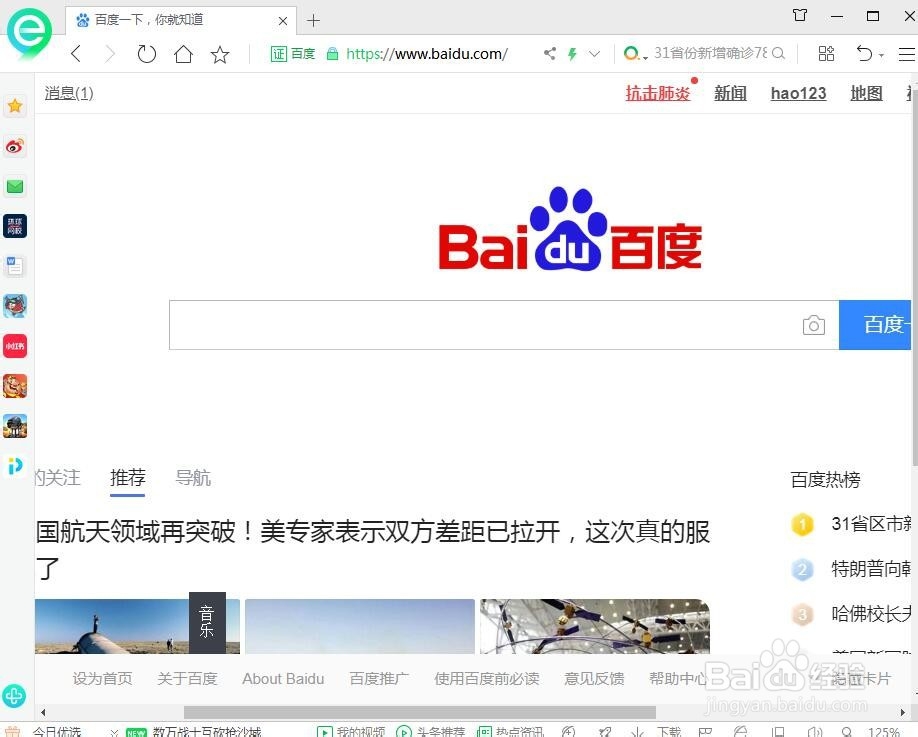This screenshot has width=918, height=737.
Task: Open the dark blue news app in sidebar
Action: point(15,226)
